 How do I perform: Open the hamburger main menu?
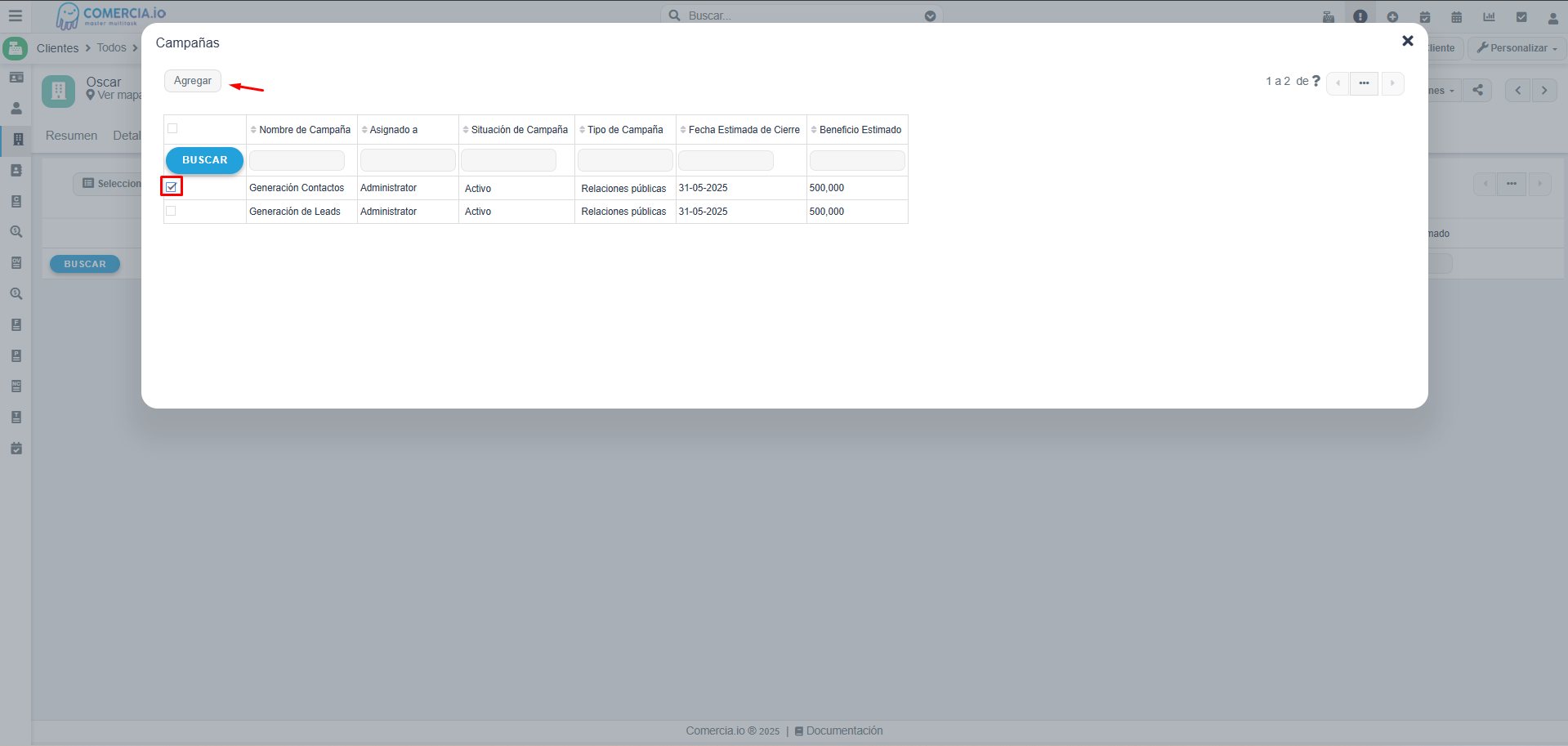pos(16,16)
